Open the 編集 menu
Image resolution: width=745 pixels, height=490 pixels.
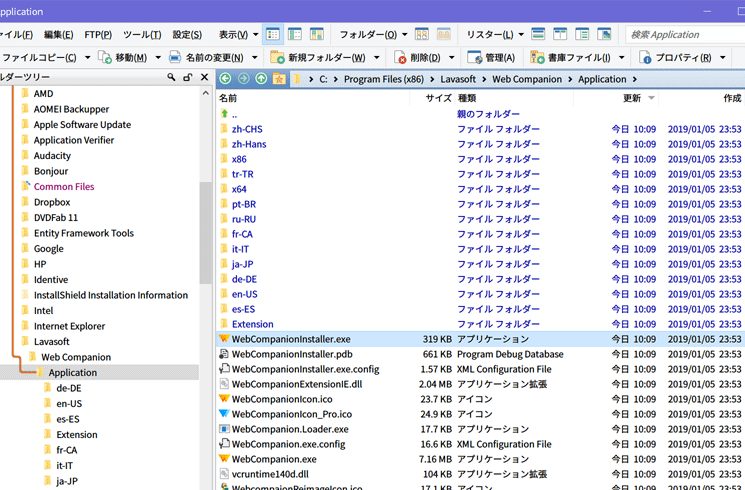58,35
